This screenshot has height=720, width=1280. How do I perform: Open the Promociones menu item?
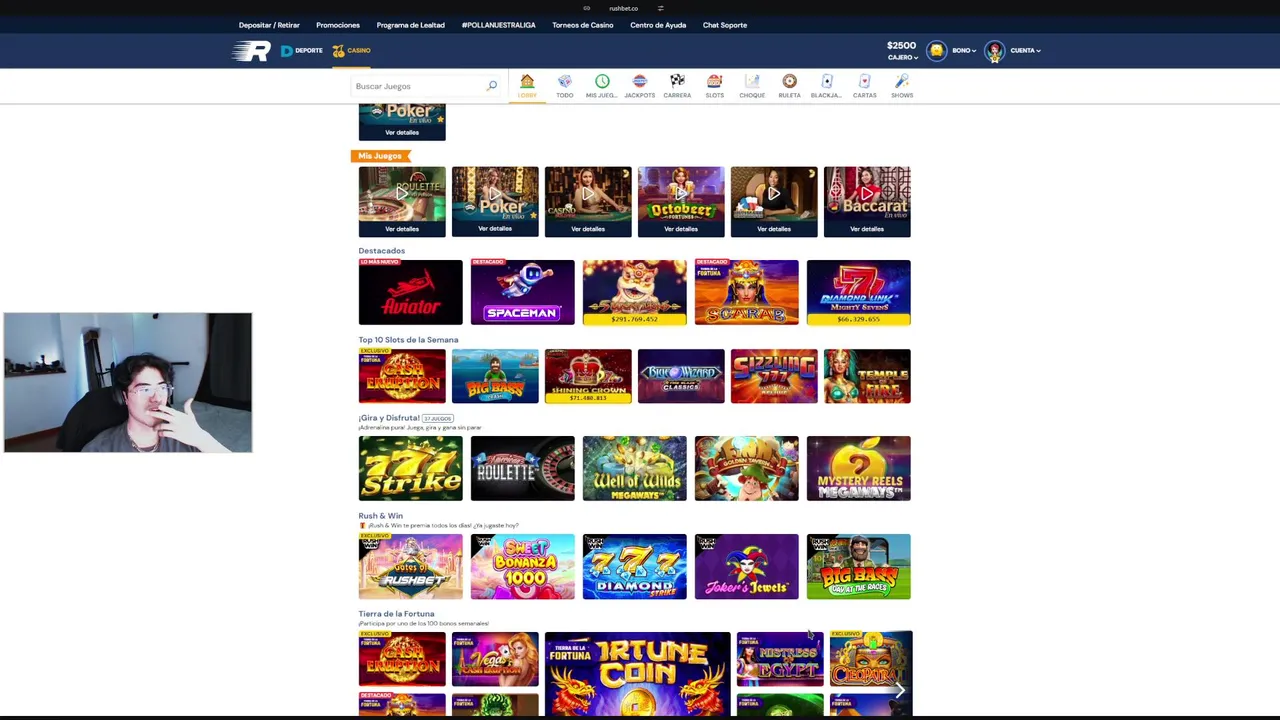[338, 25]
